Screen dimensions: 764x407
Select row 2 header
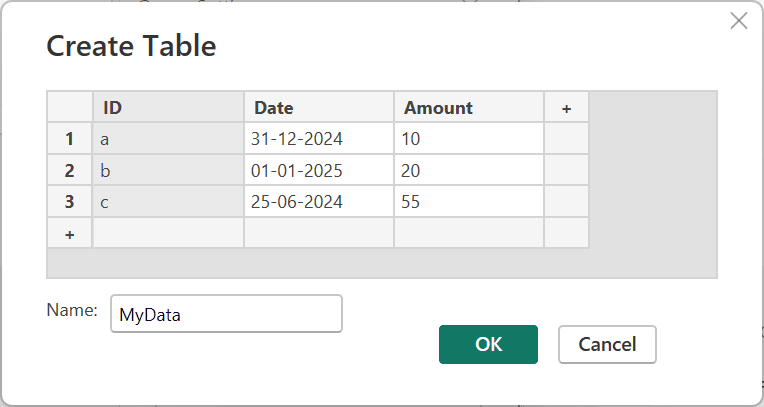[70, 170]
